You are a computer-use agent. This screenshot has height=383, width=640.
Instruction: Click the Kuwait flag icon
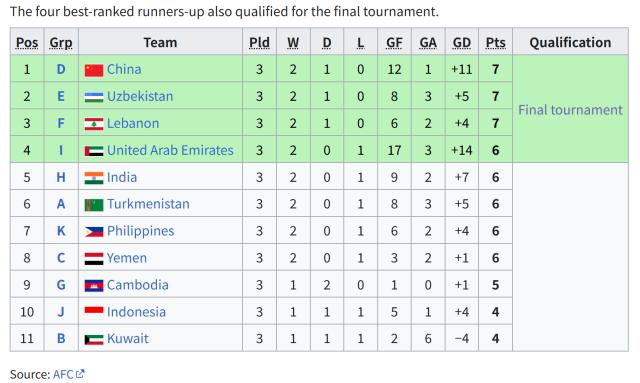tap(94, 339)
